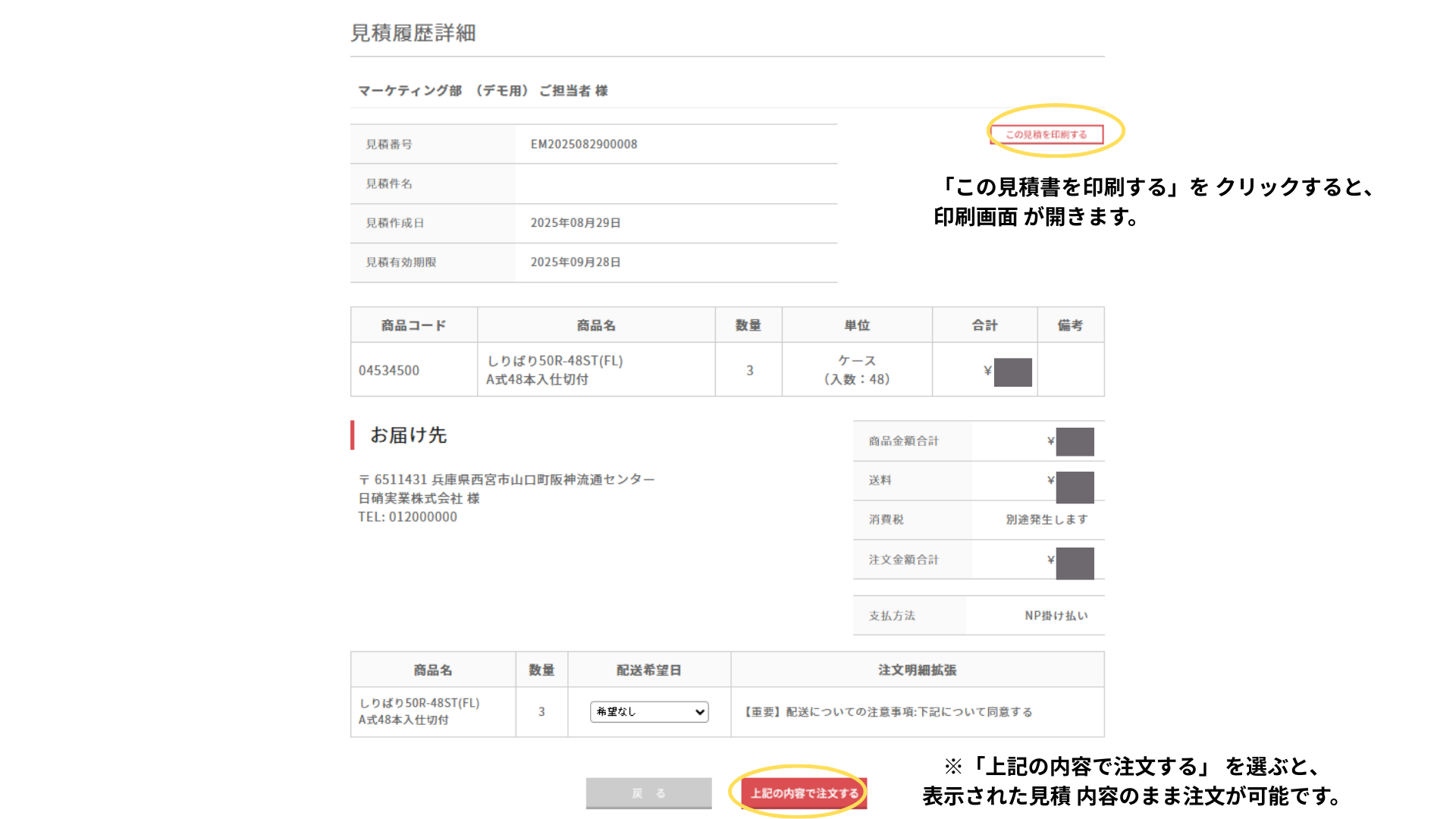Click the 合計 column header
The image size is (1456, 819).
(984, 325)
